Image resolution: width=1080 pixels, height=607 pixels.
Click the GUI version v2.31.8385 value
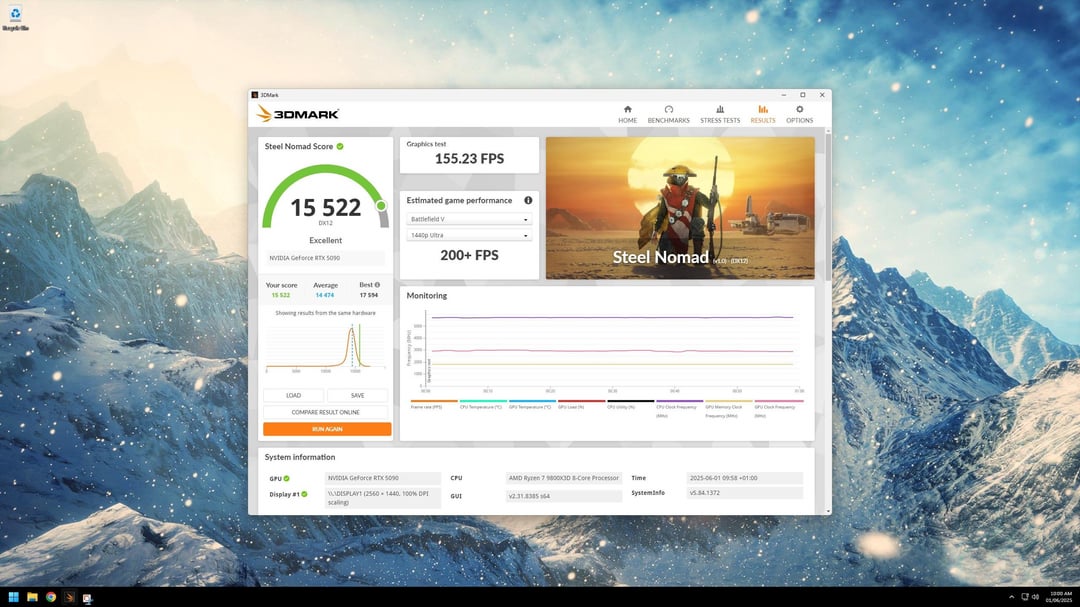click(x=563, y=496)
